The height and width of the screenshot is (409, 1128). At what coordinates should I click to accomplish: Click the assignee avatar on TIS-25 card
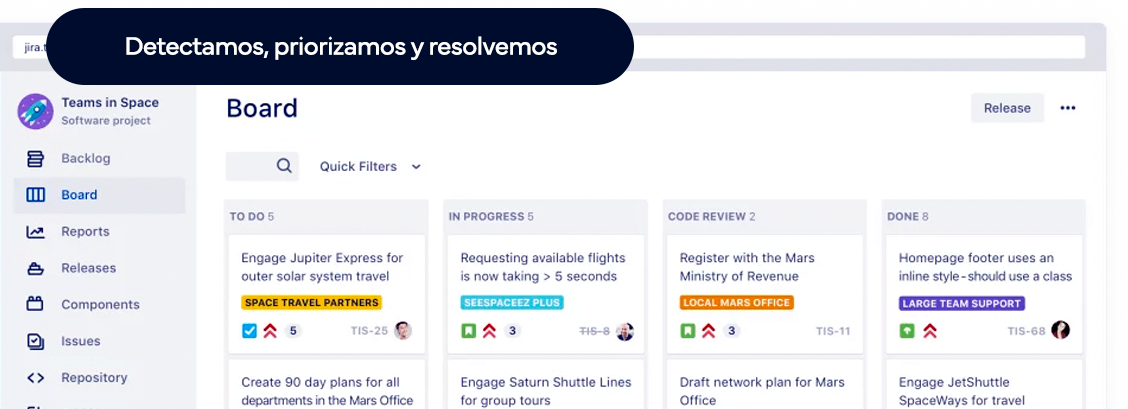(x=403, y=331)
